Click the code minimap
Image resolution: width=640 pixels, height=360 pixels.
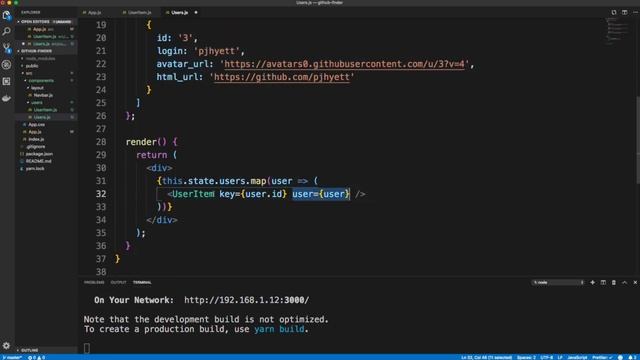click(618, 31)
